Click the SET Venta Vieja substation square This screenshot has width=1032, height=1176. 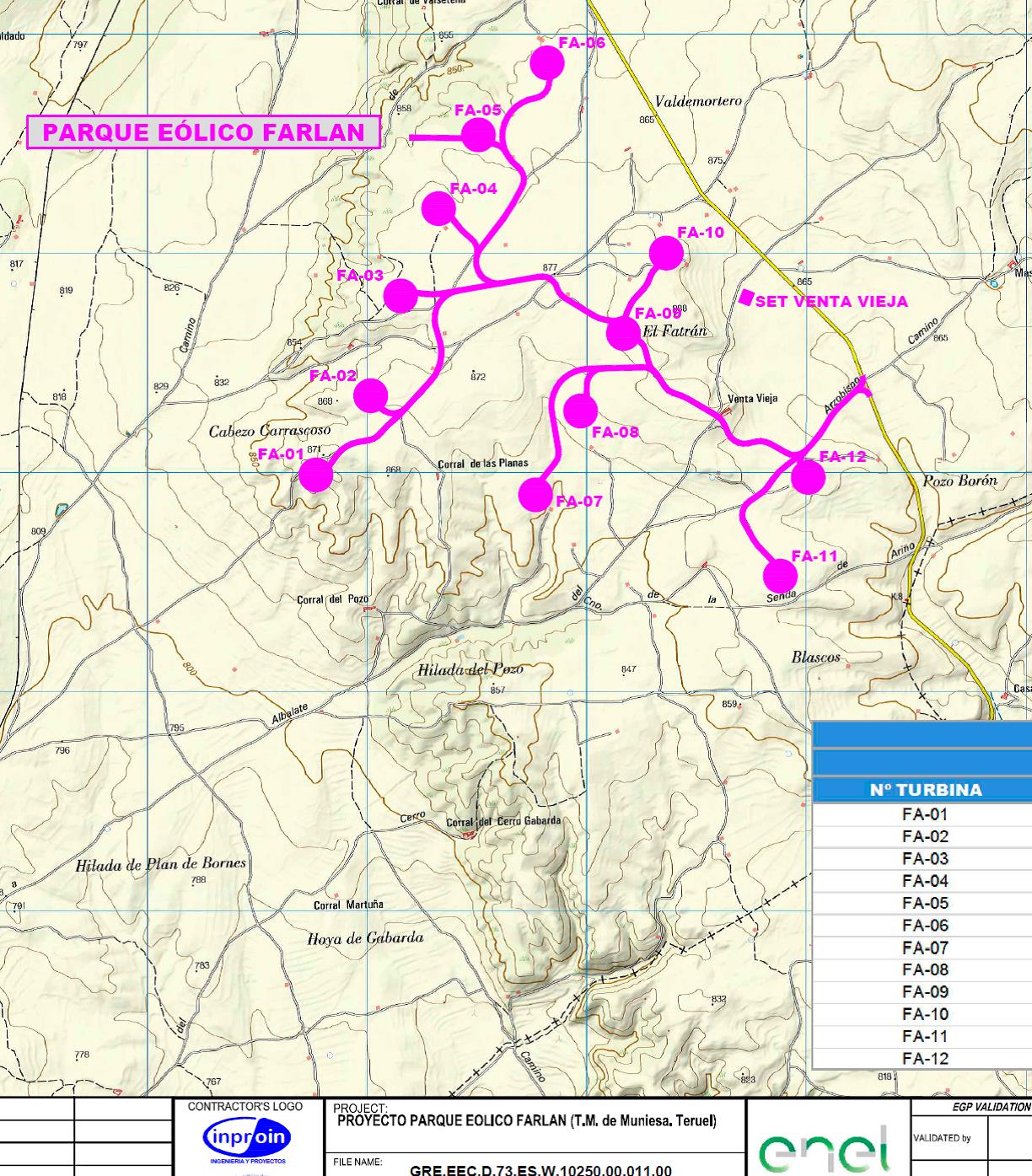point(746,297)
